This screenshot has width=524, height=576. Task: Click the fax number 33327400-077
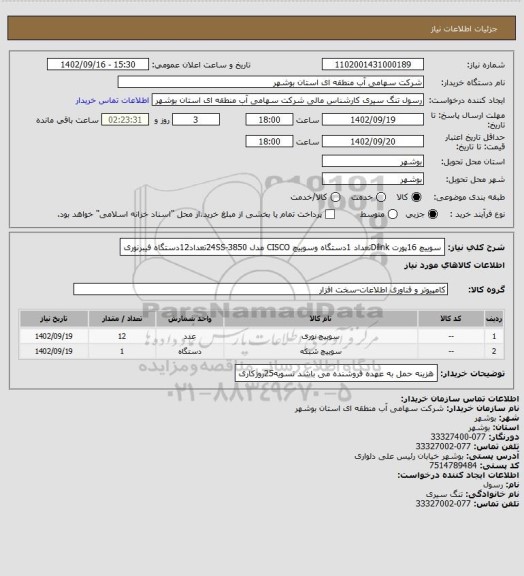coord(457,437)
